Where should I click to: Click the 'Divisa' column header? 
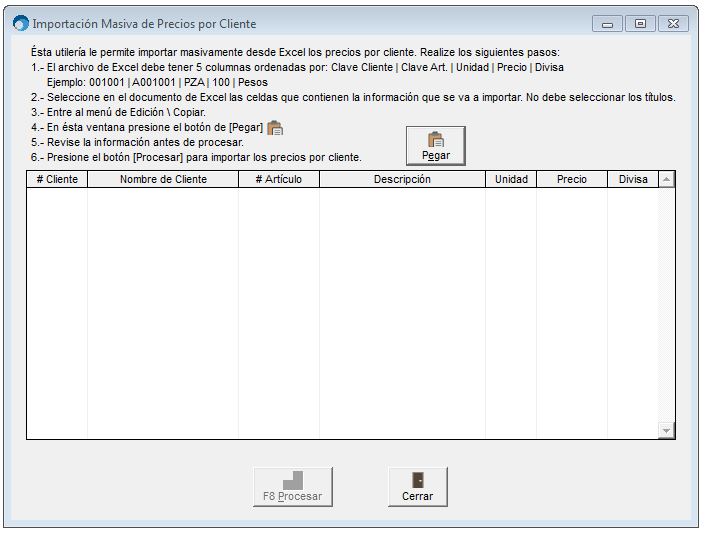point(633,179)
